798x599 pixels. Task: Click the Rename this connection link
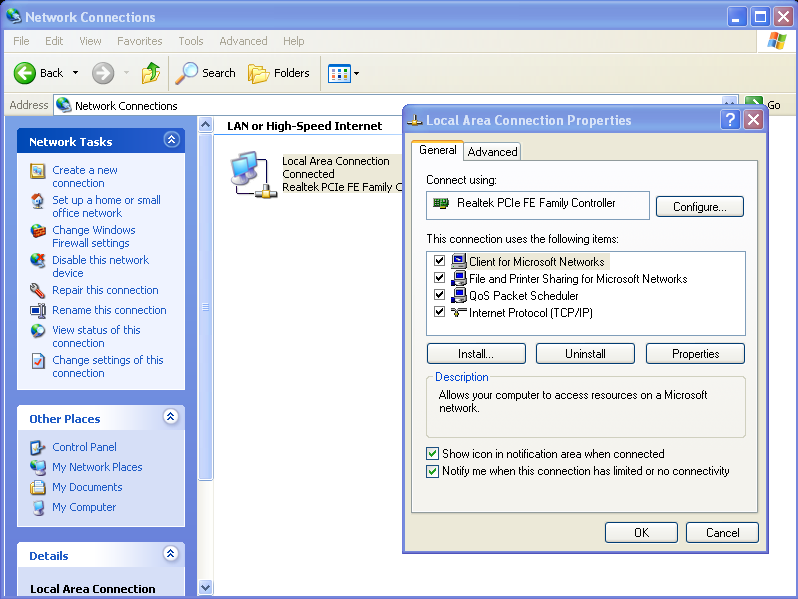tap(109, 310)
